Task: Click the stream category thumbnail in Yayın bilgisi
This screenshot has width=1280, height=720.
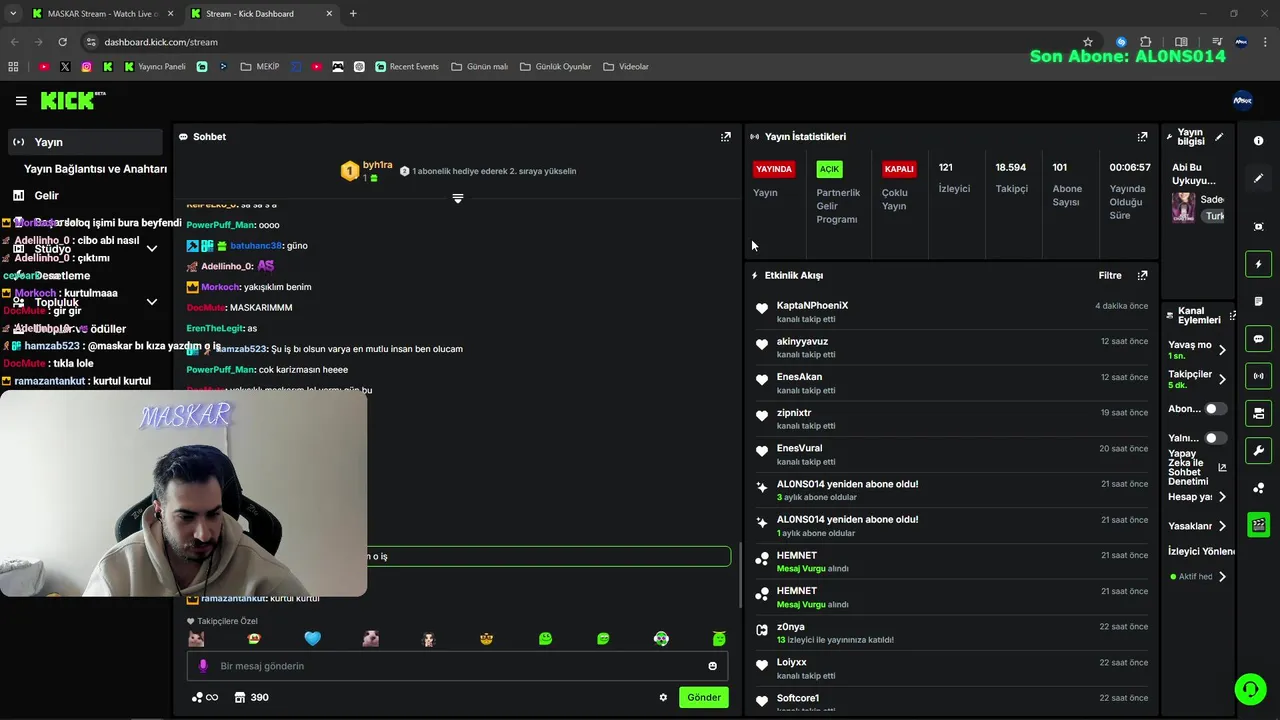Action: [1184, 208]
